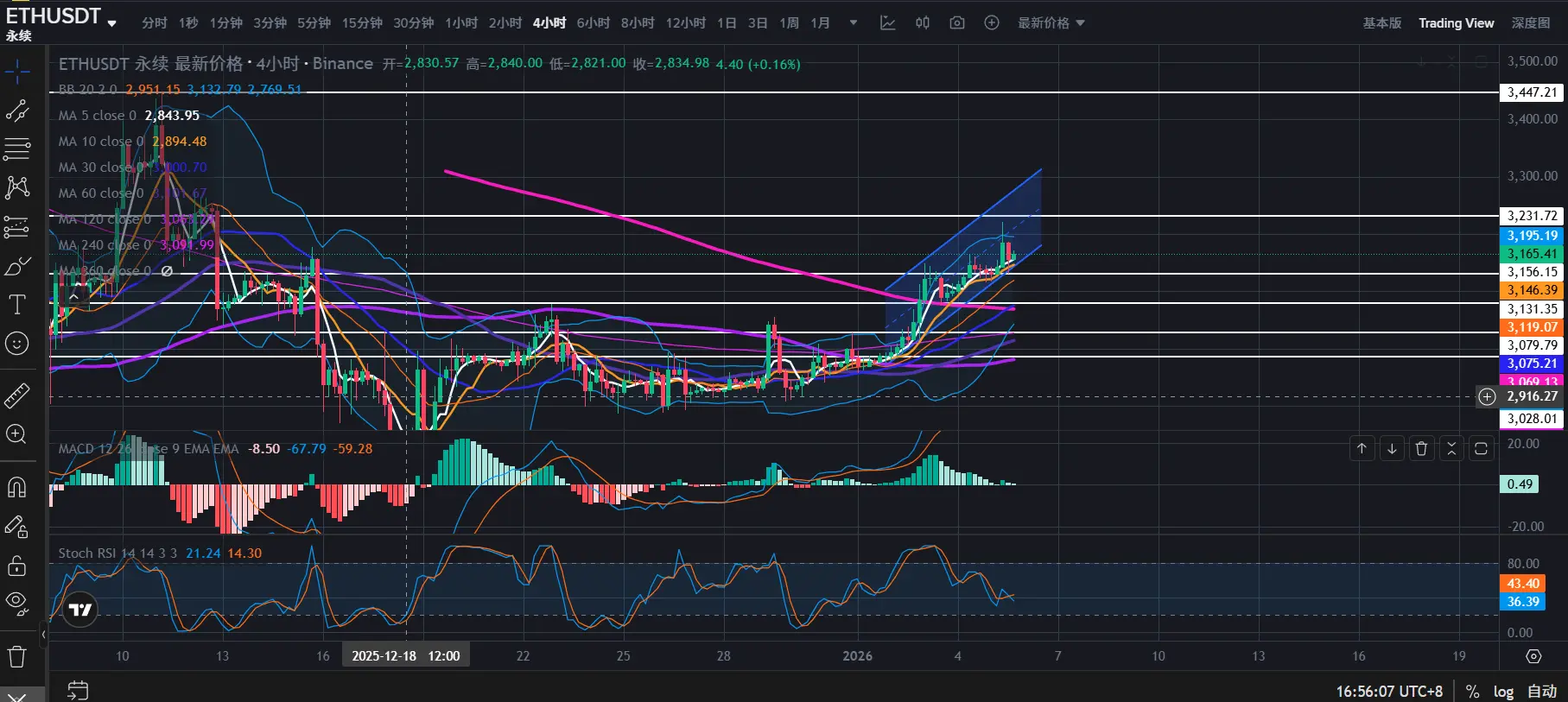
Task: Select the 15分钟 interval
Action: click(x=362, y=23)
